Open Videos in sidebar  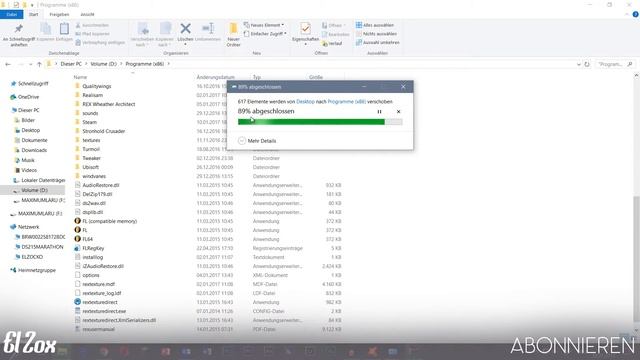[x=25, y=170]
